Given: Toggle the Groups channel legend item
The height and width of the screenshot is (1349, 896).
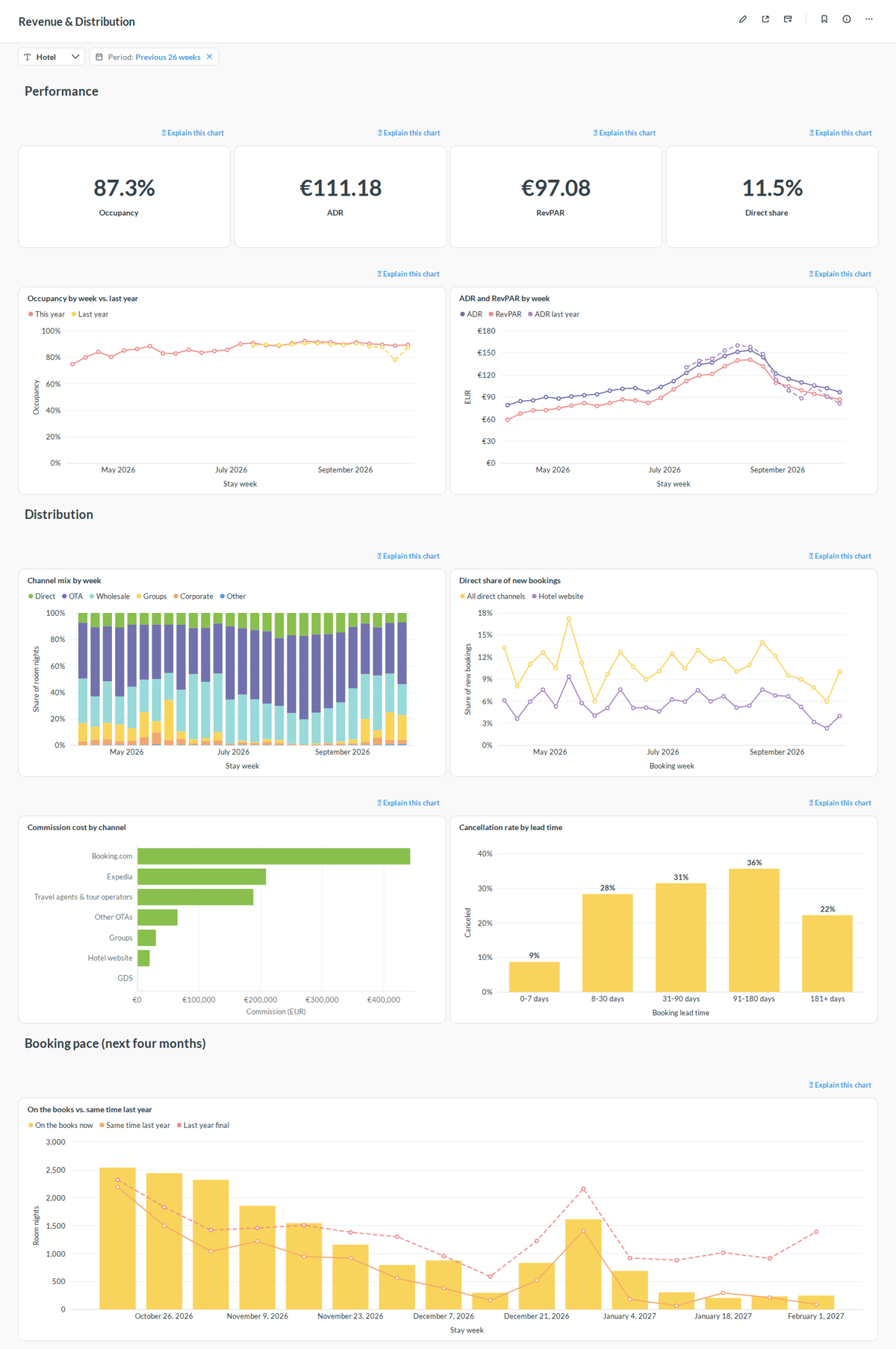Looking at the screenshot, I should pos(152,596).
